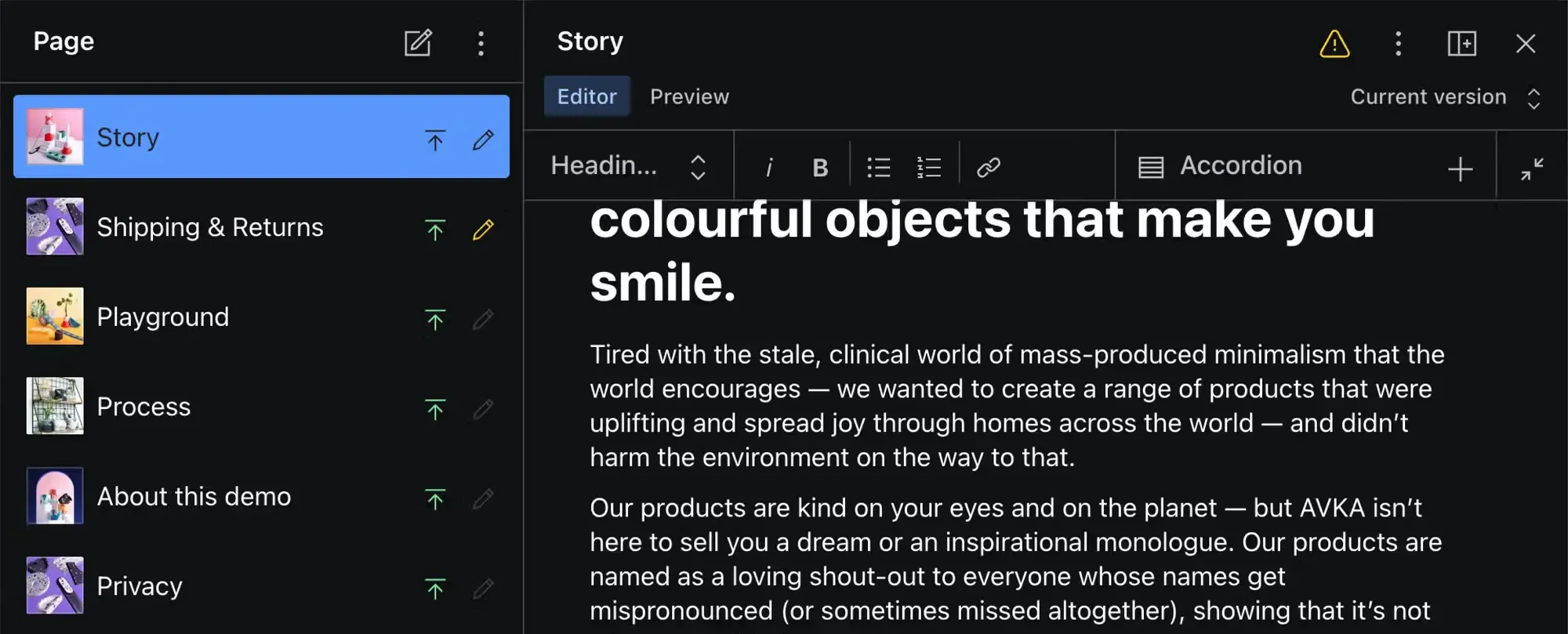The width and height of the screenshot is (1568, 634).
Task: Click pencil icon on About this demo row
Action: (483, 499)
